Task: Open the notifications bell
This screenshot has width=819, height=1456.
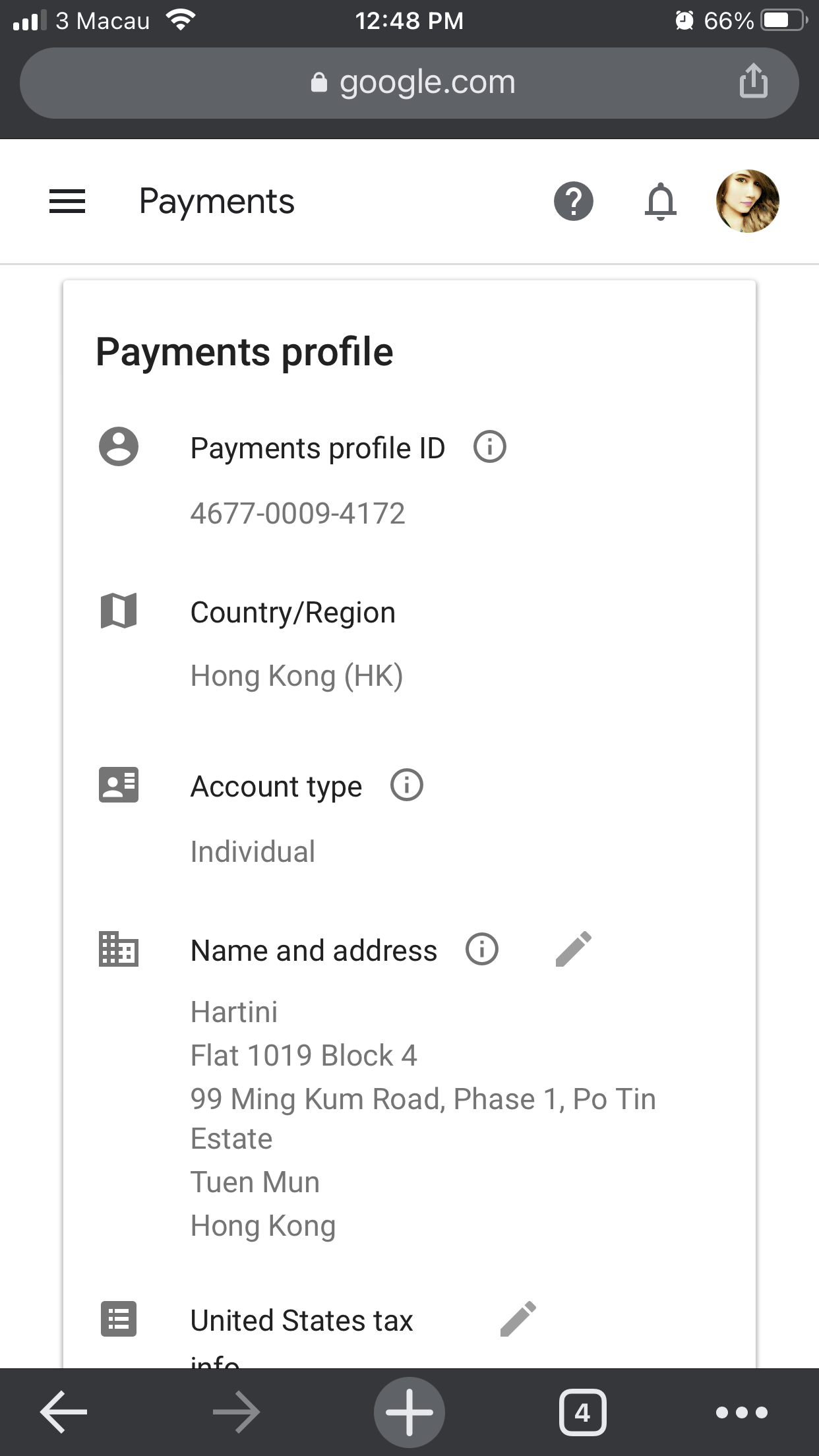Action: tap(661, 201)
